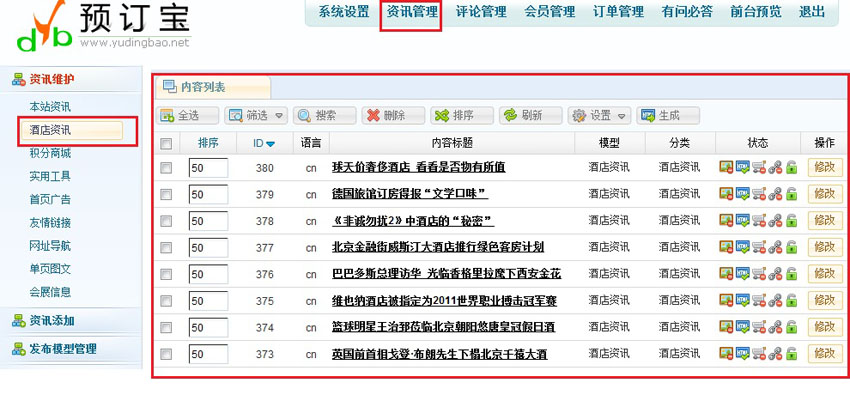
Task: Check the box for row ID 379
Action: pos(166,194)
